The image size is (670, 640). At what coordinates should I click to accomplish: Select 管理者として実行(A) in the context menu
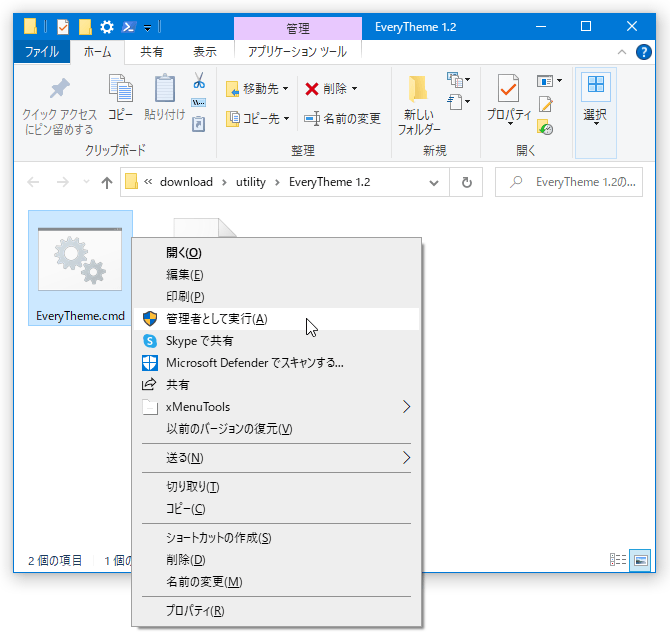pos(276,319)
